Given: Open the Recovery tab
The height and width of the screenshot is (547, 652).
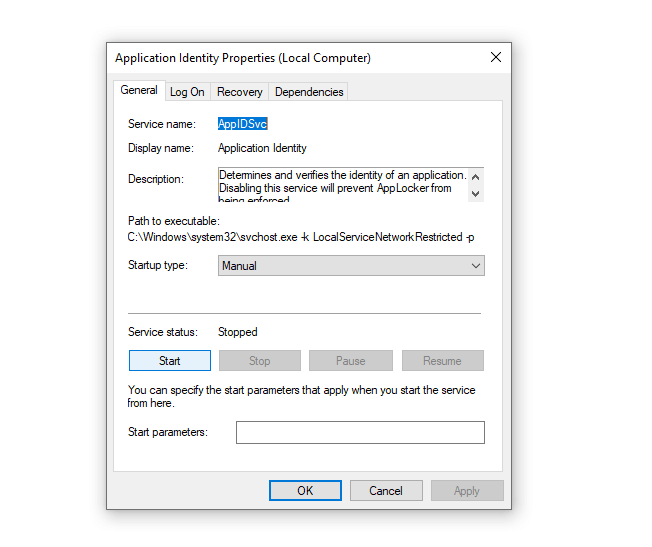Looking at the screenshot, I should pyautogui.click(x=240, y=92).
